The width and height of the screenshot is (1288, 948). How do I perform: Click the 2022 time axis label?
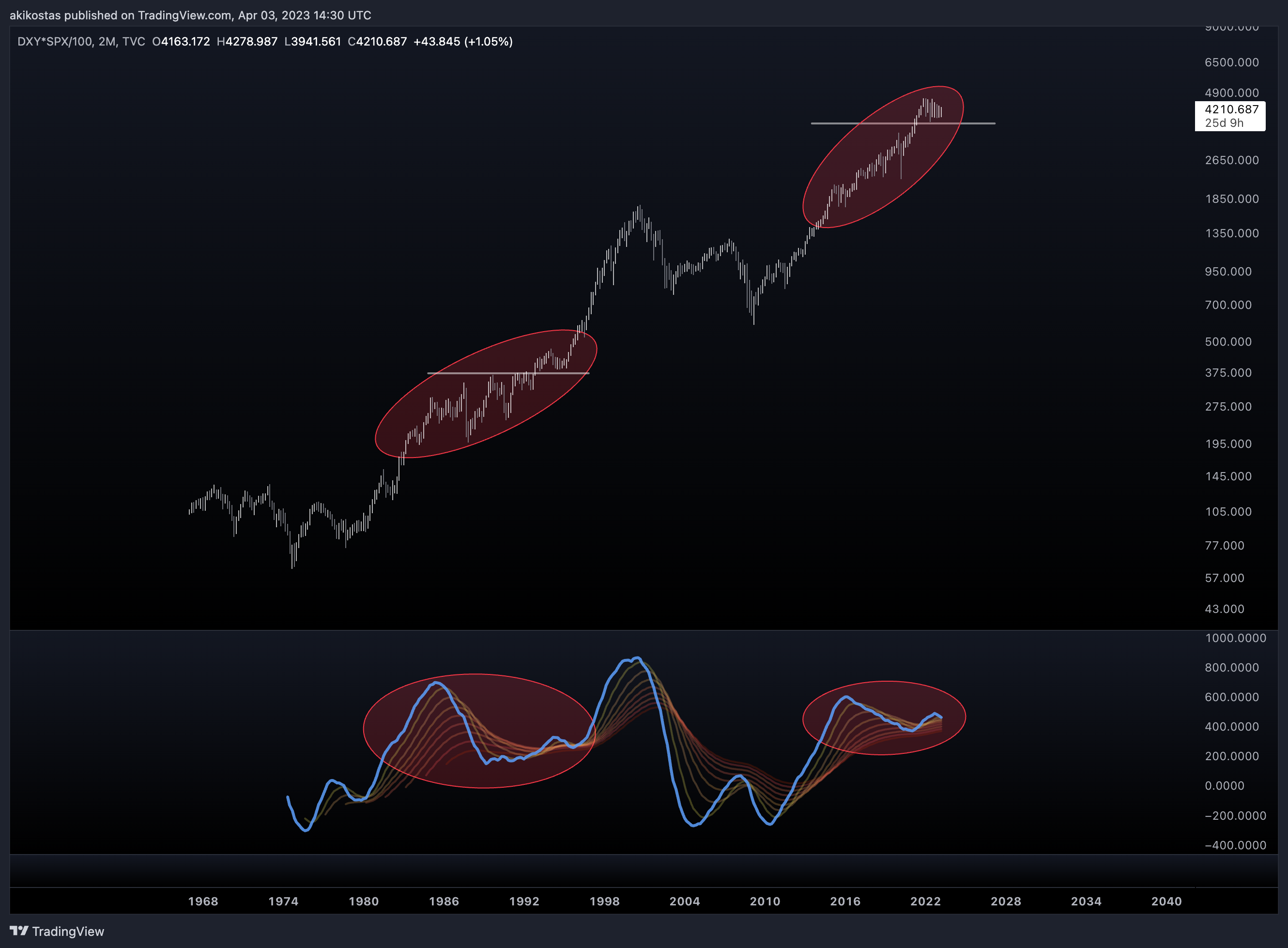[x=926, y=901]
